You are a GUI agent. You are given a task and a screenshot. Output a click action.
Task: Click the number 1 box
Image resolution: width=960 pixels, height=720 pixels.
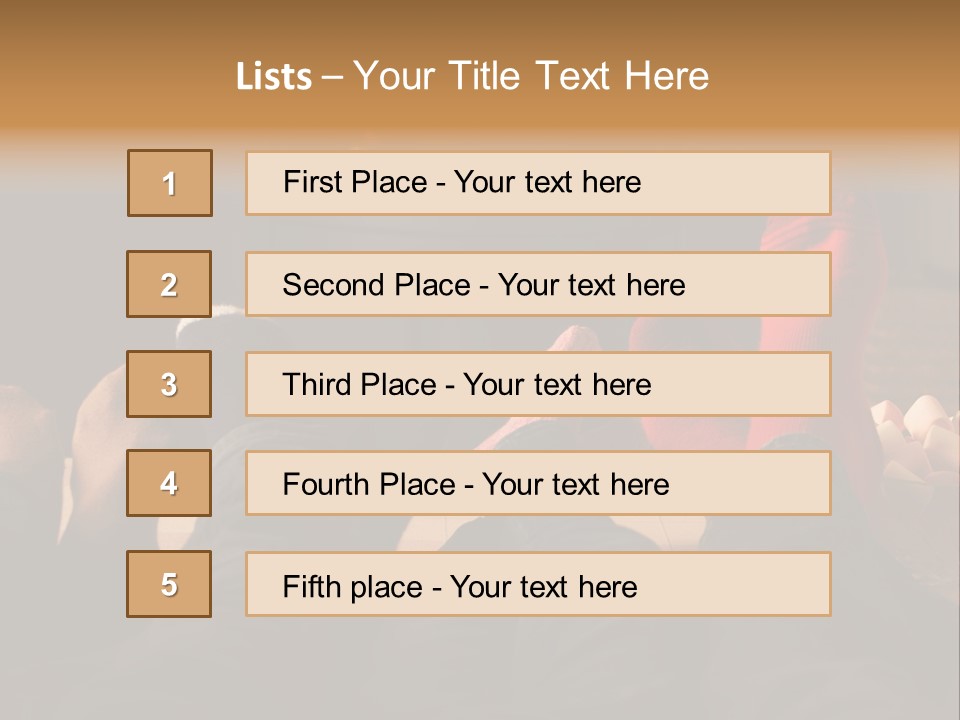tap(170, 183)
